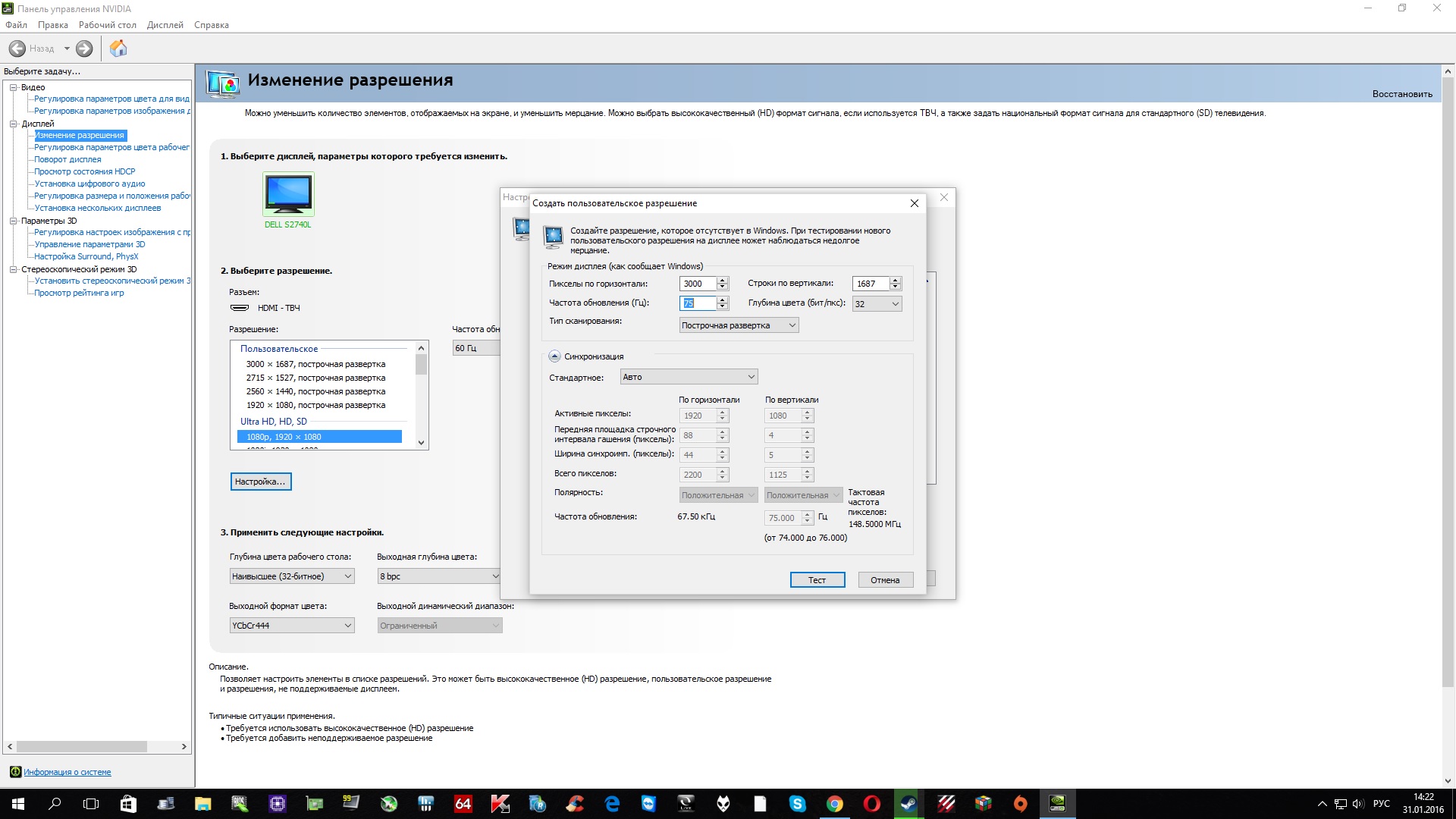This screenshot has width=1456, height=819.
Task: Click the Home icon in toolbar
Action: [x=118, y=49]
